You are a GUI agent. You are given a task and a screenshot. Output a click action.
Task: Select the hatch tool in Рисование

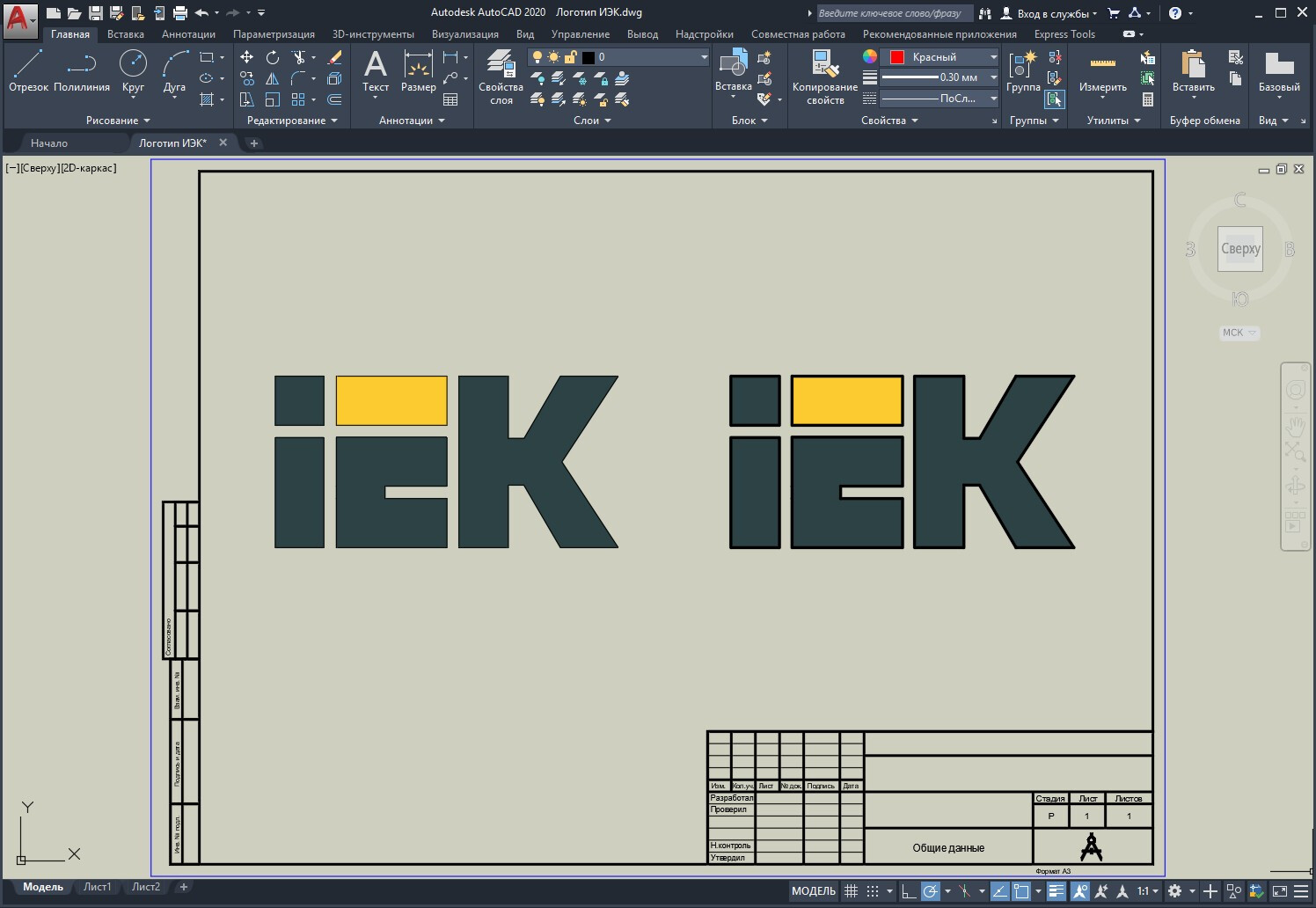pyautogui.click(x=207, y=99)
